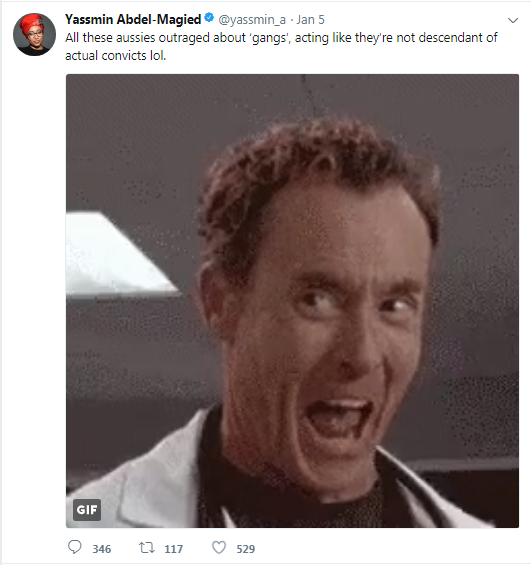Like the tweet with the heart icon
Viewport: 531px width, 565px height.
219,547
